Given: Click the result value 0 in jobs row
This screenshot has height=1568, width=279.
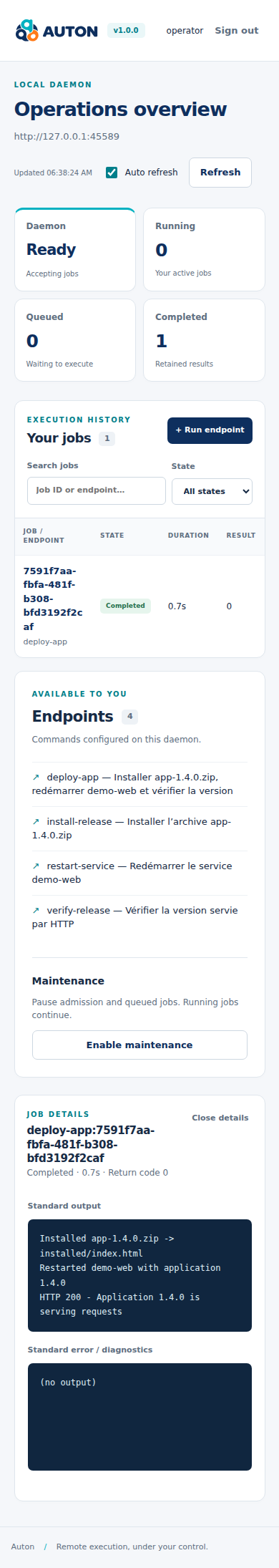Looking at the screenshot, I should pyautogui.click(x=229, y=606).
